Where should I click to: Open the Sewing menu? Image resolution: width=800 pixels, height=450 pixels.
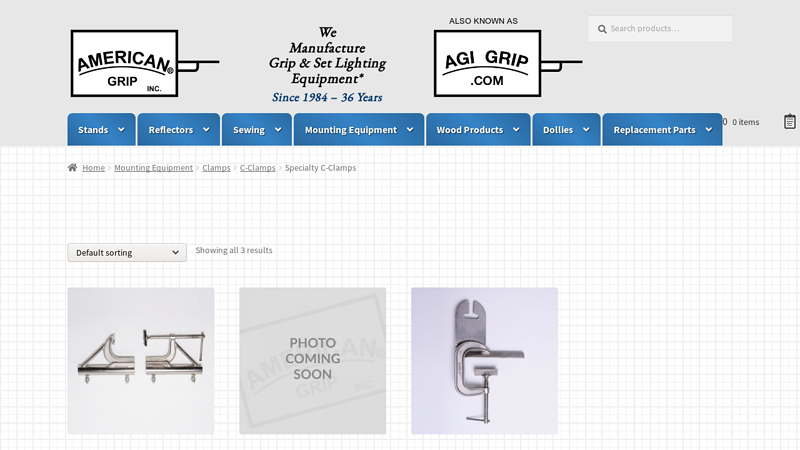[249, 130]
